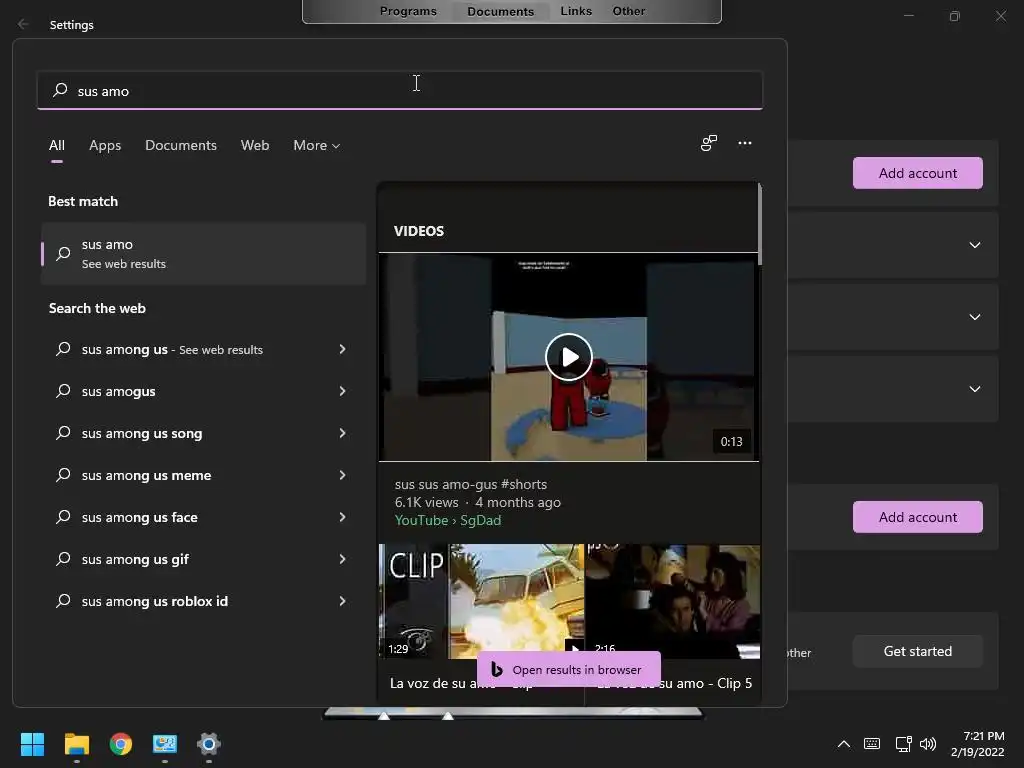Open the More filter dropdown
Viewport: 1024px width, 768px height.
click(x=317, y=145)
